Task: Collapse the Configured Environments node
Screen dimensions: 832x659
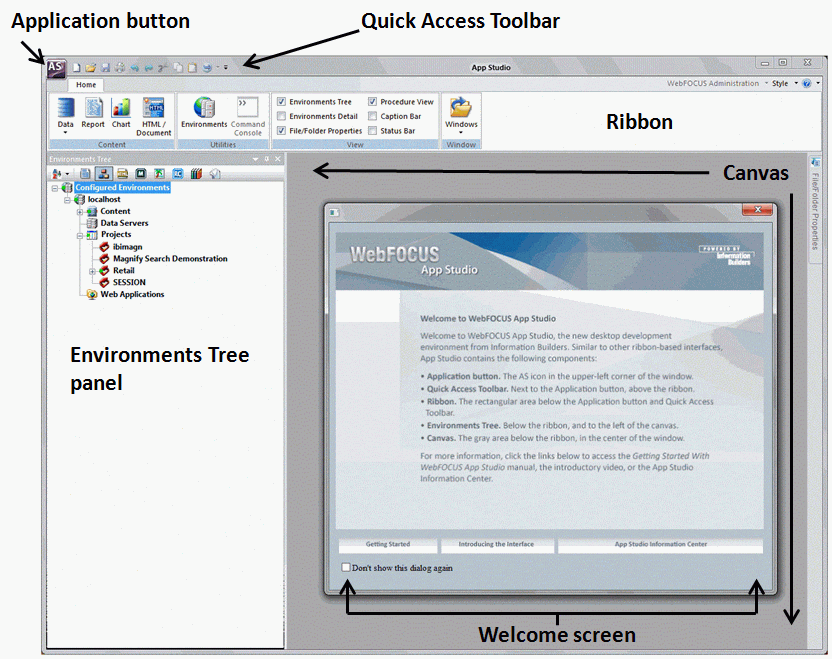Action: (55, 188)
